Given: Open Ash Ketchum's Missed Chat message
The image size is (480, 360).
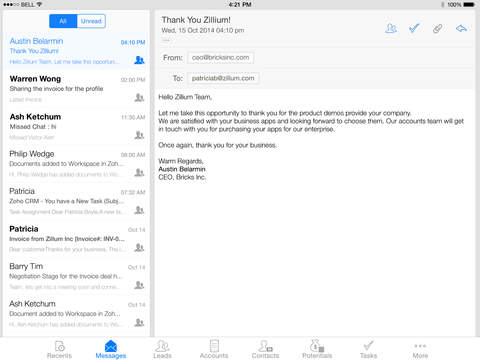Looking at the screenshot, I should tap(76, 126).
